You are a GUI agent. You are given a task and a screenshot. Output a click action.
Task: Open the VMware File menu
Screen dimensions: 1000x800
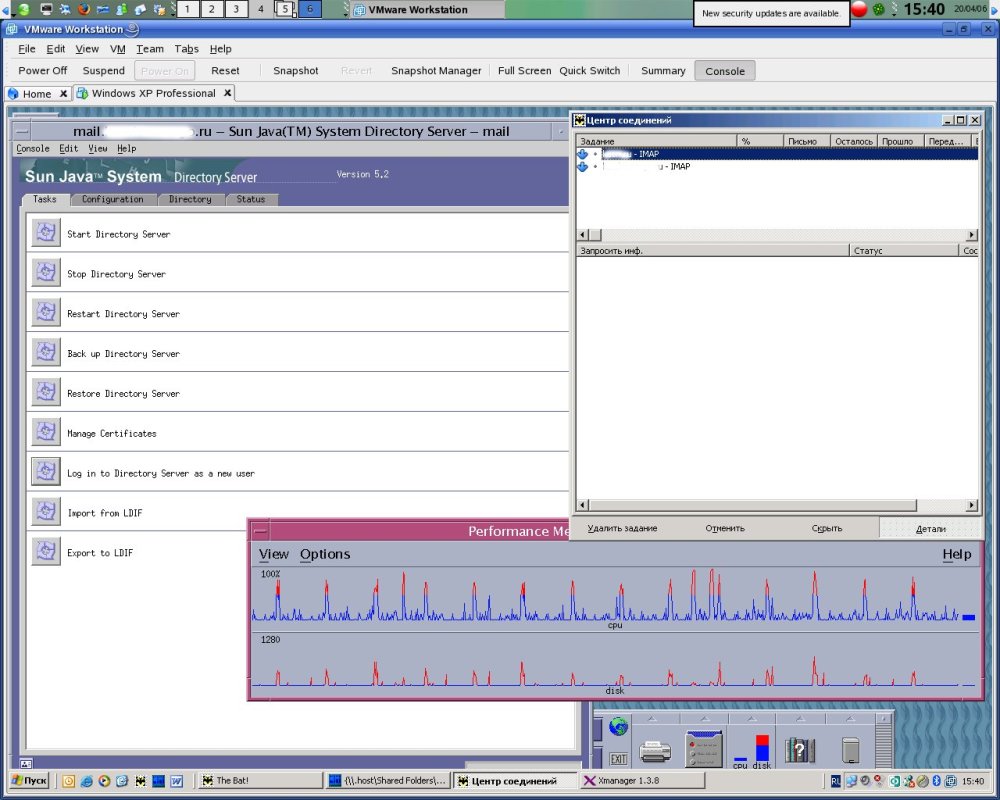coord(27,49)
